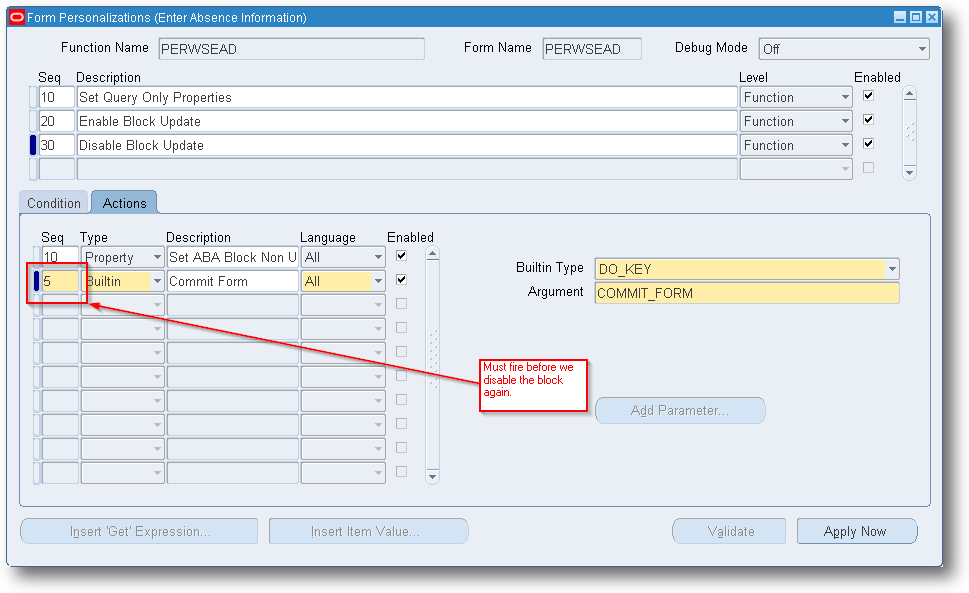Toggle Enabled checkbox for Commit Form action
Image resolution: width=969 pixels, height=593 pixels.
click(x=401, y=280)
